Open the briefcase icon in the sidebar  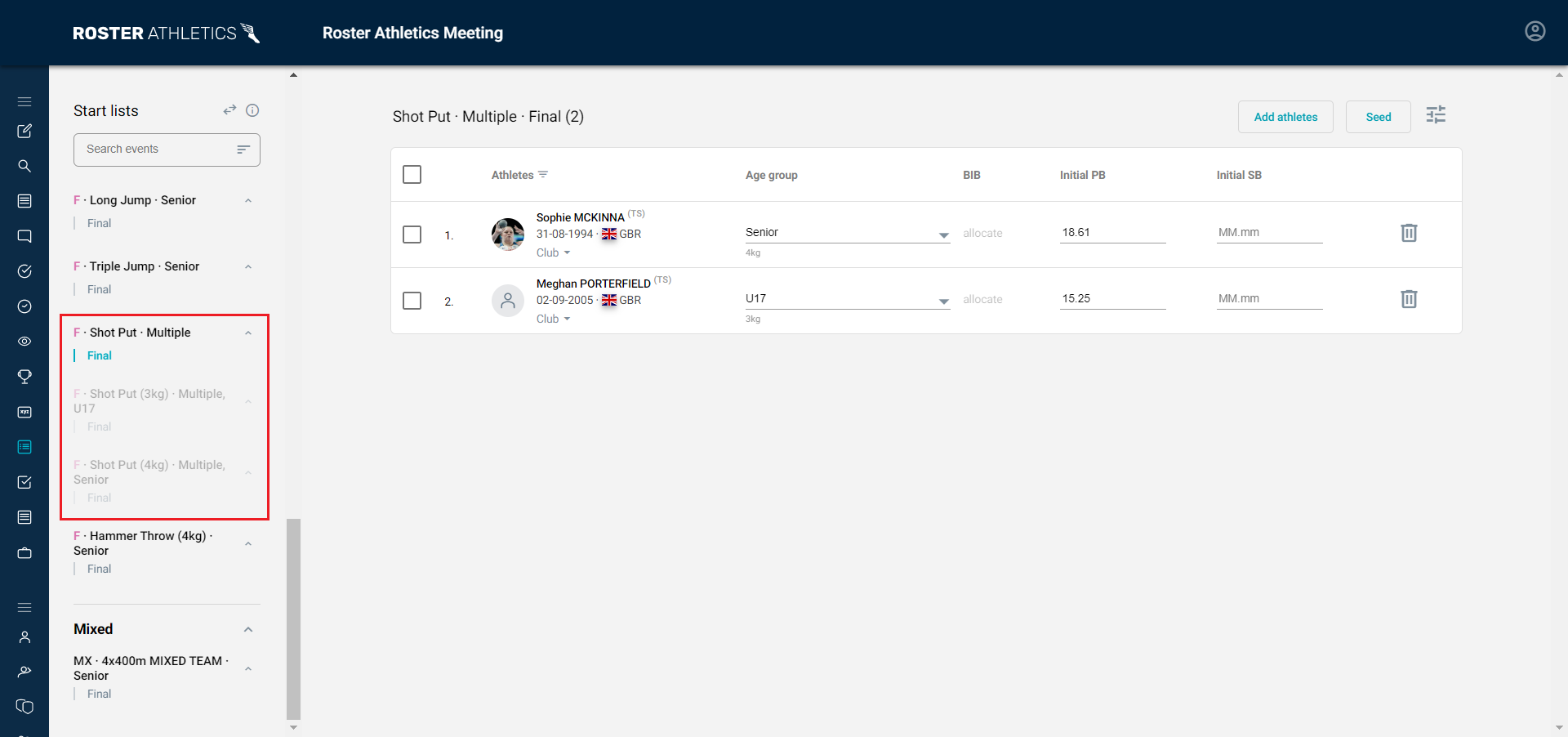click(24, 553)
